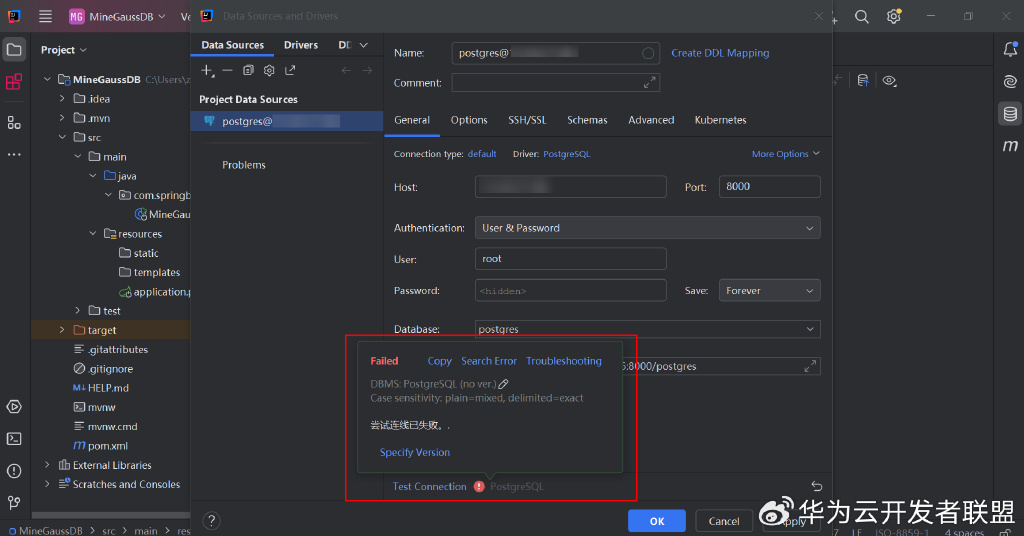Switch to the Options tab
This screenshot has width=1024, height=536.
pos(469,120)
